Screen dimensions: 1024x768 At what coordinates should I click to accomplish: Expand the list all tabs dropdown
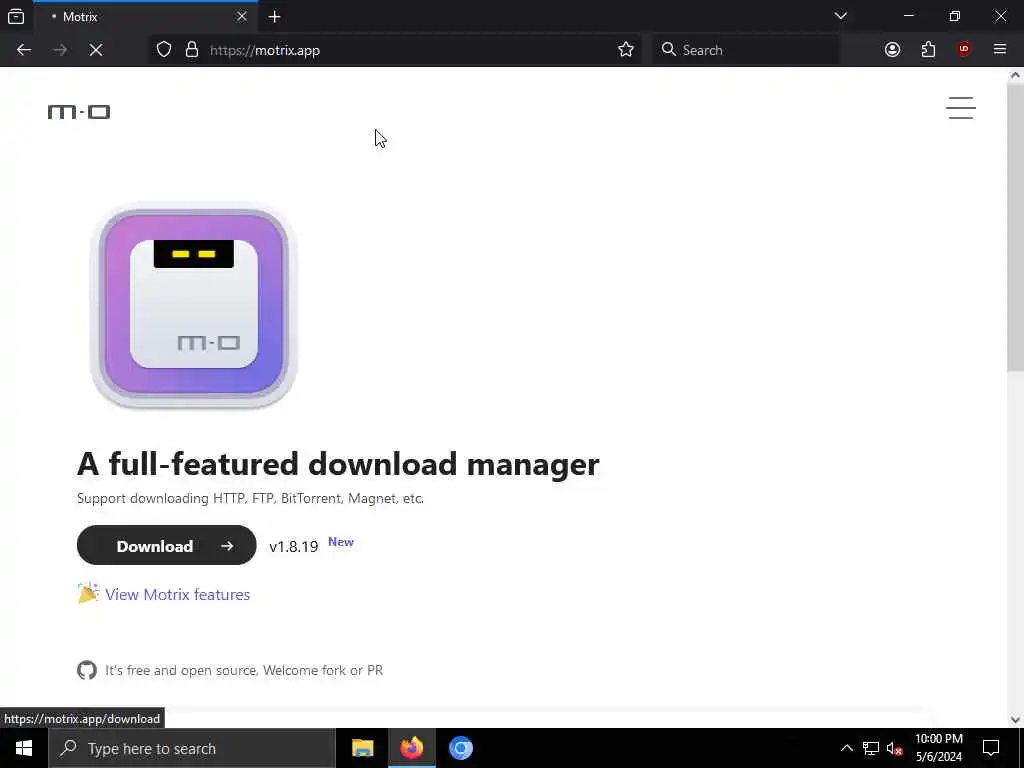tap(841, 16)
